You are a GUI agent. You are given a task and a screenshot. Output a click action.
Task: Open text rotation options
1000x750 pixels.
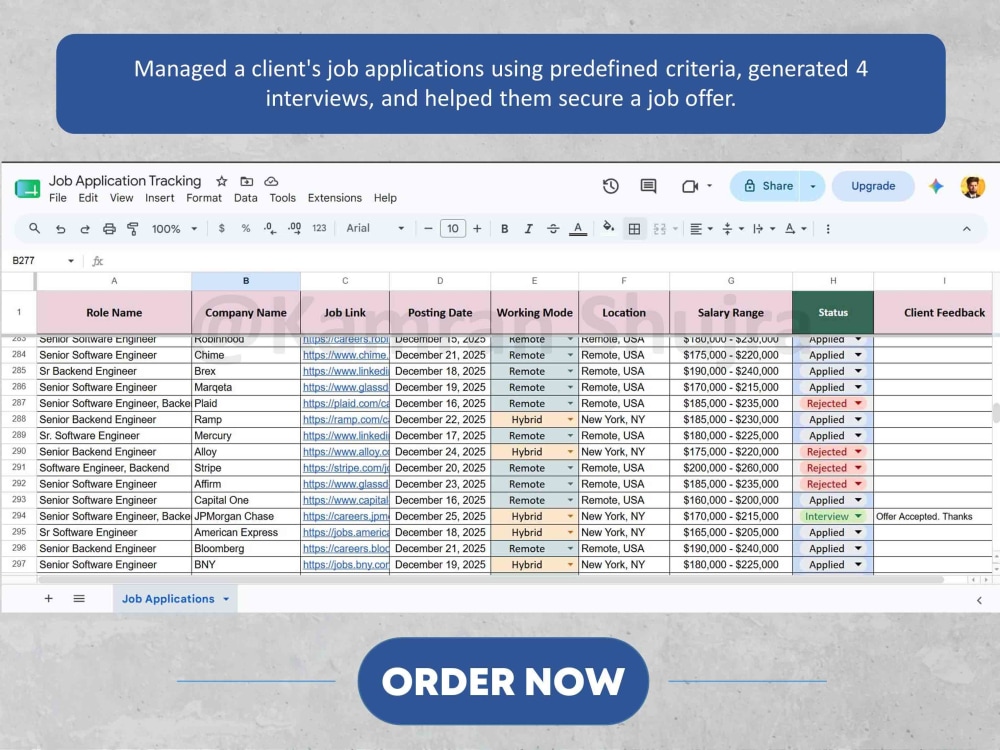pos(795,229)
